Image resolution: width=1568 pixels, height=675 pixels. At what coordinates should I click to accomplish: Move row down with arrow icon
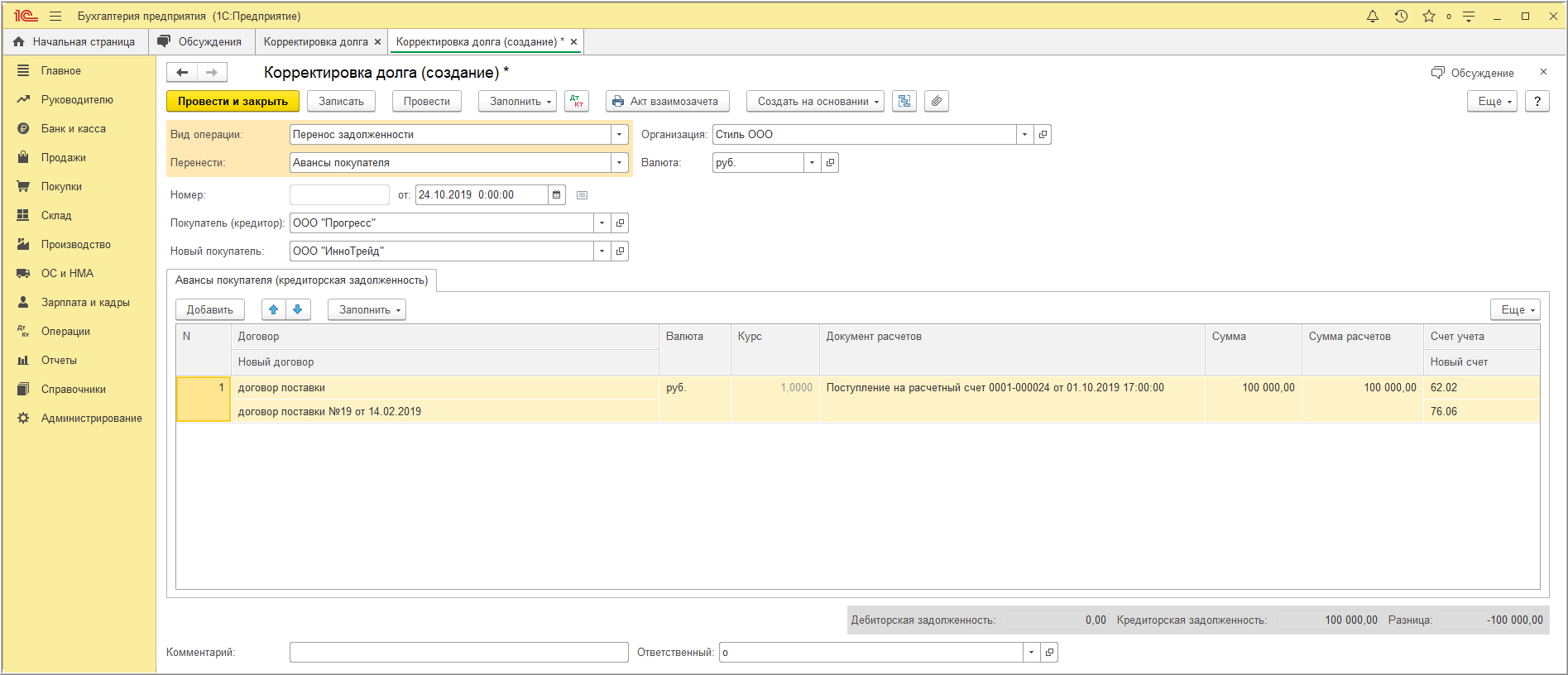(298, 309)
